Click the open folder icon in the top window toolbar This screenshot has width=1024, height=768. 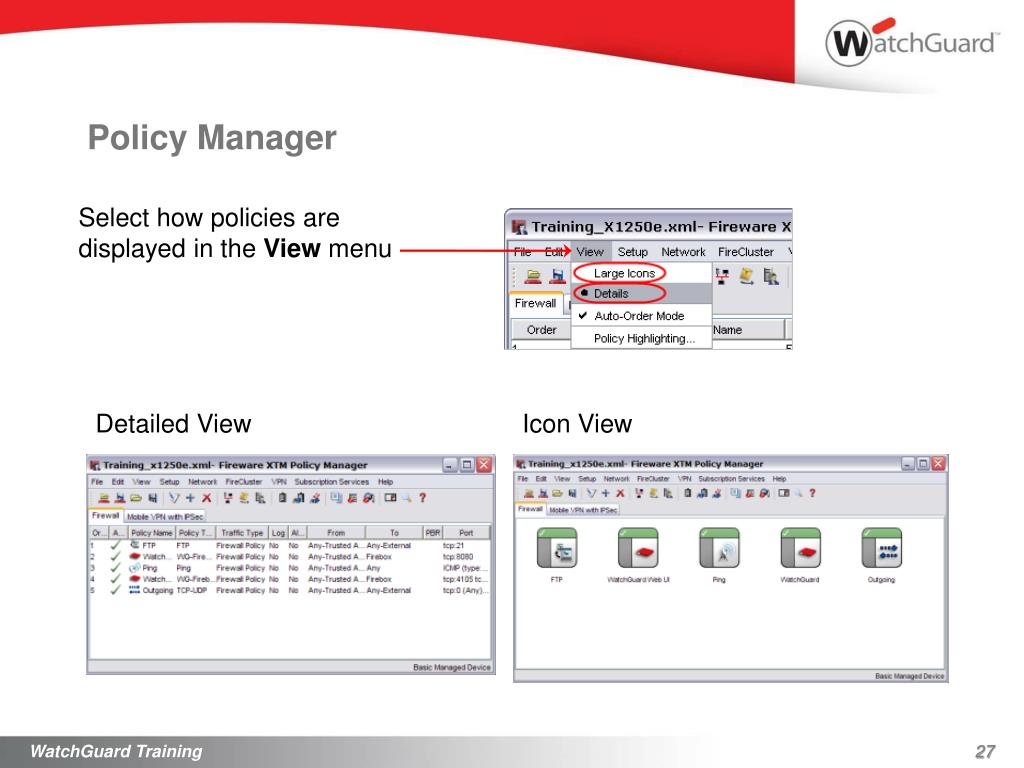click(x=534, y=276)
